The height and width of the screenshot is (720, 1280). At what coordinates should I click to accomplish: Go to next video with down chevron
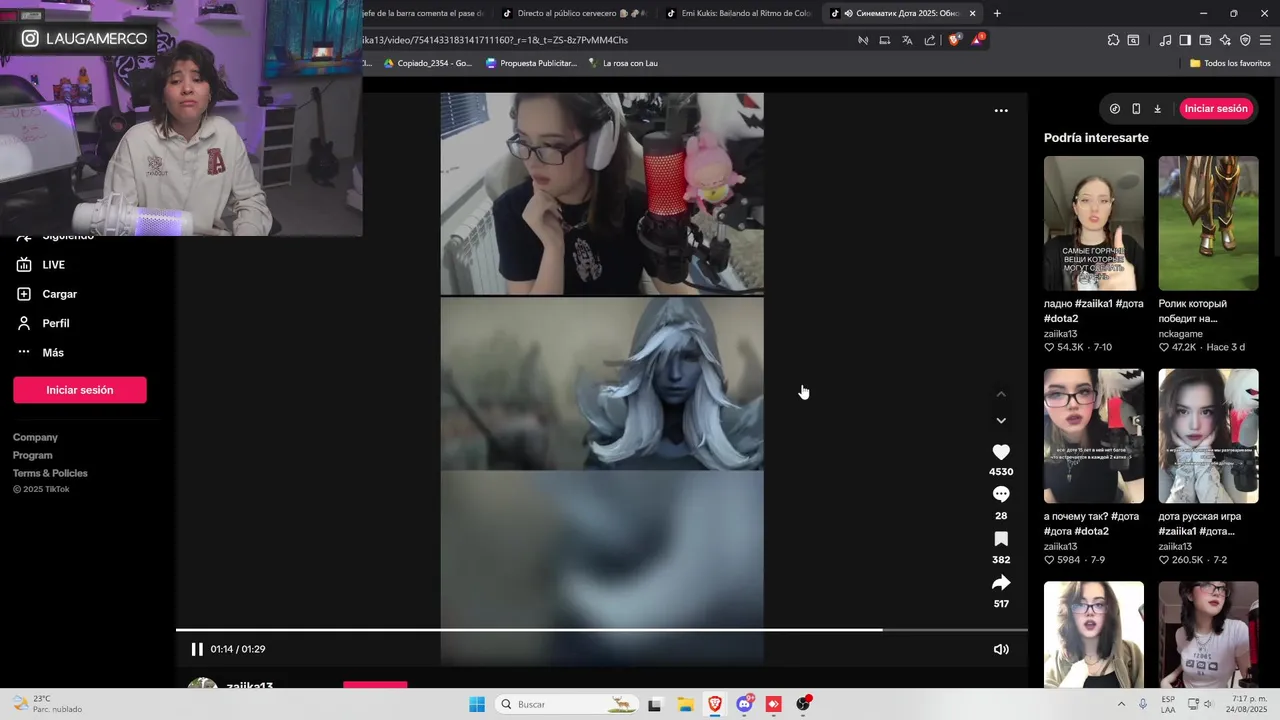click(1001, 420)
